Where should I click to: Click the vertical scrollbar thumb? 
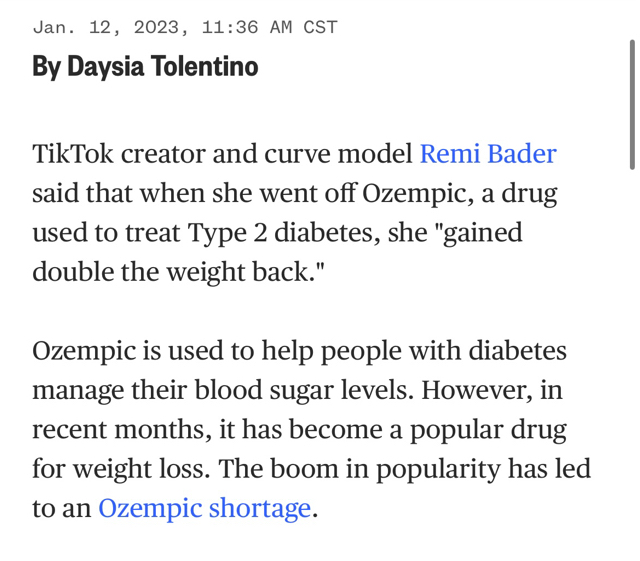[x=631, y=104]
